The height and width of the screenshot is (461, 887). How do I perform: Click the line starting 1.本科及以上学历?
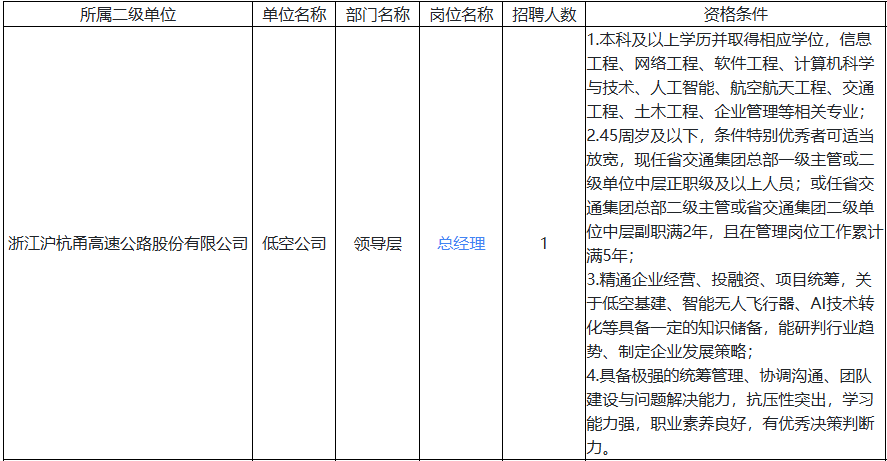coord(730,40)
